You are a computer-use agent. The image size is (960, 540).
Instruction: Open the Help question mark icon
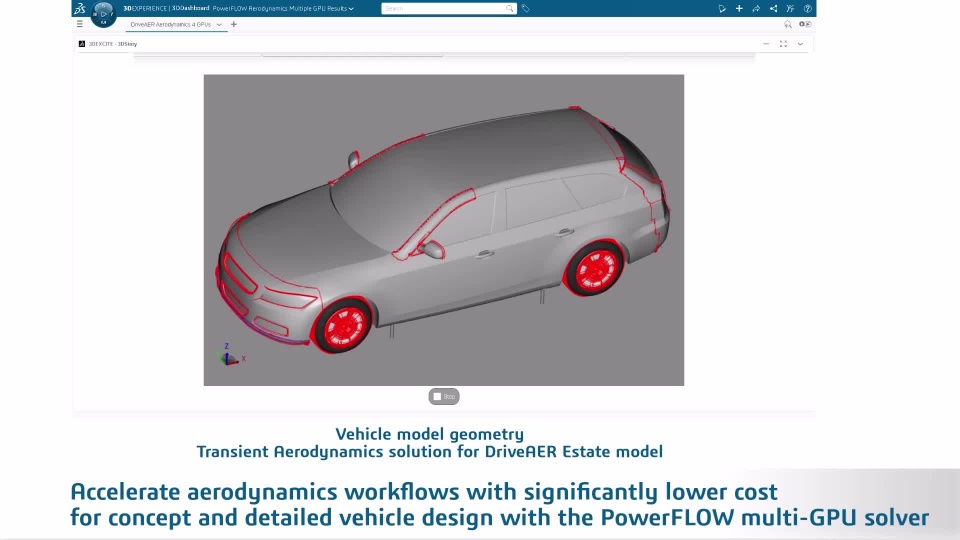tap(808, 9)
